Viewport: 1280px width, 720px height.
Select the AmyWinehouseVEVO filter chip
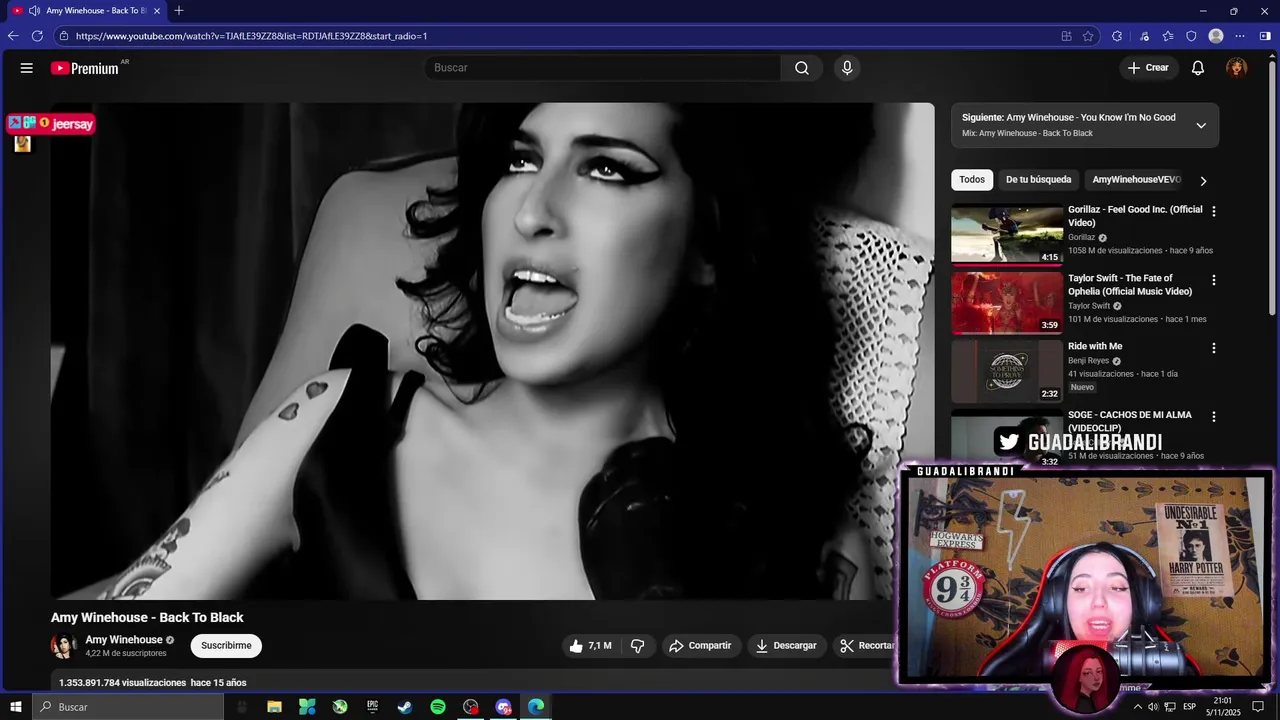tap(1137, 180)
